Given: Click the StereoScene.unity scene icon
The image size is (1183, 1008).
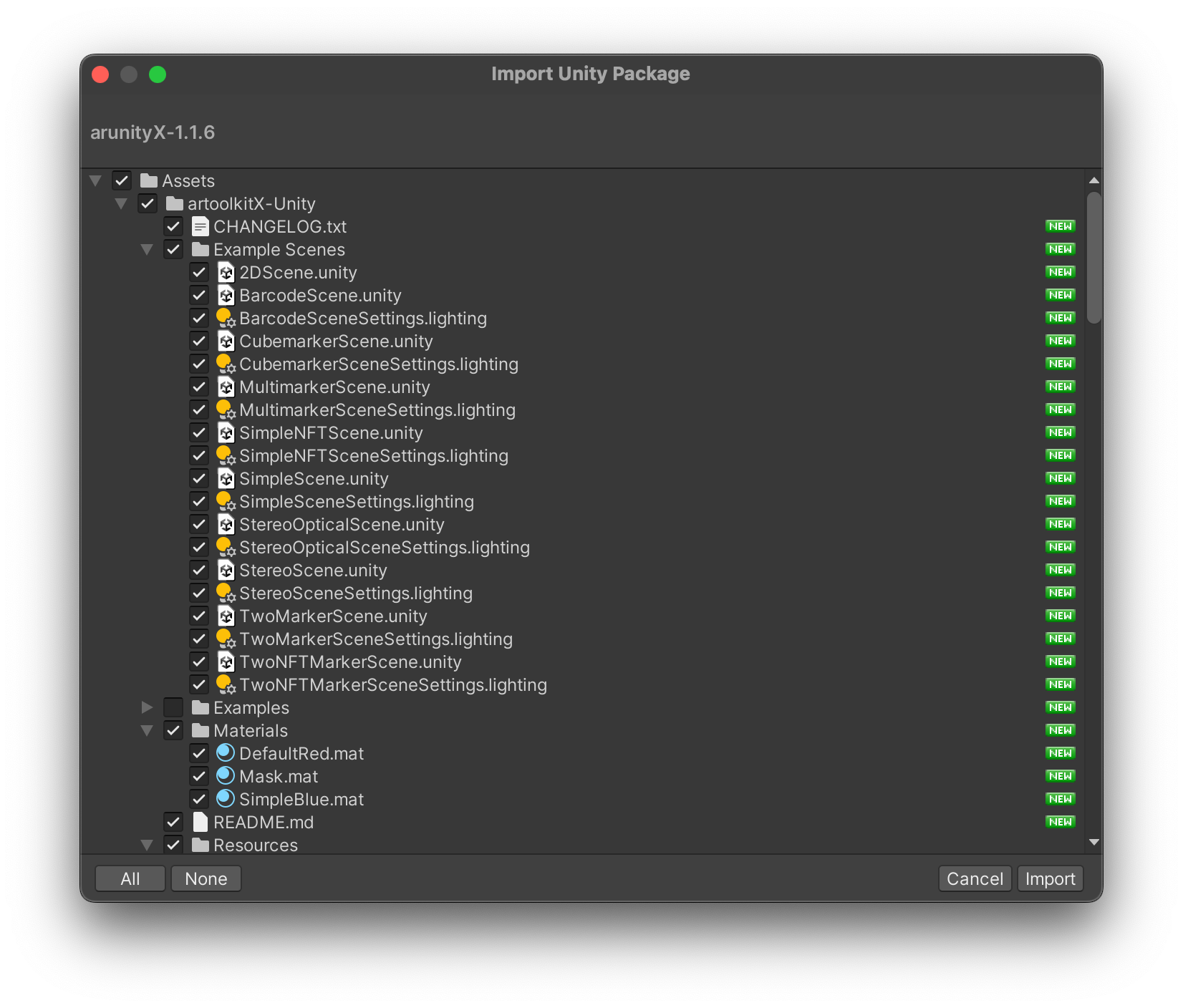Looking at the screenshot, I should click(x=226, y=570).
